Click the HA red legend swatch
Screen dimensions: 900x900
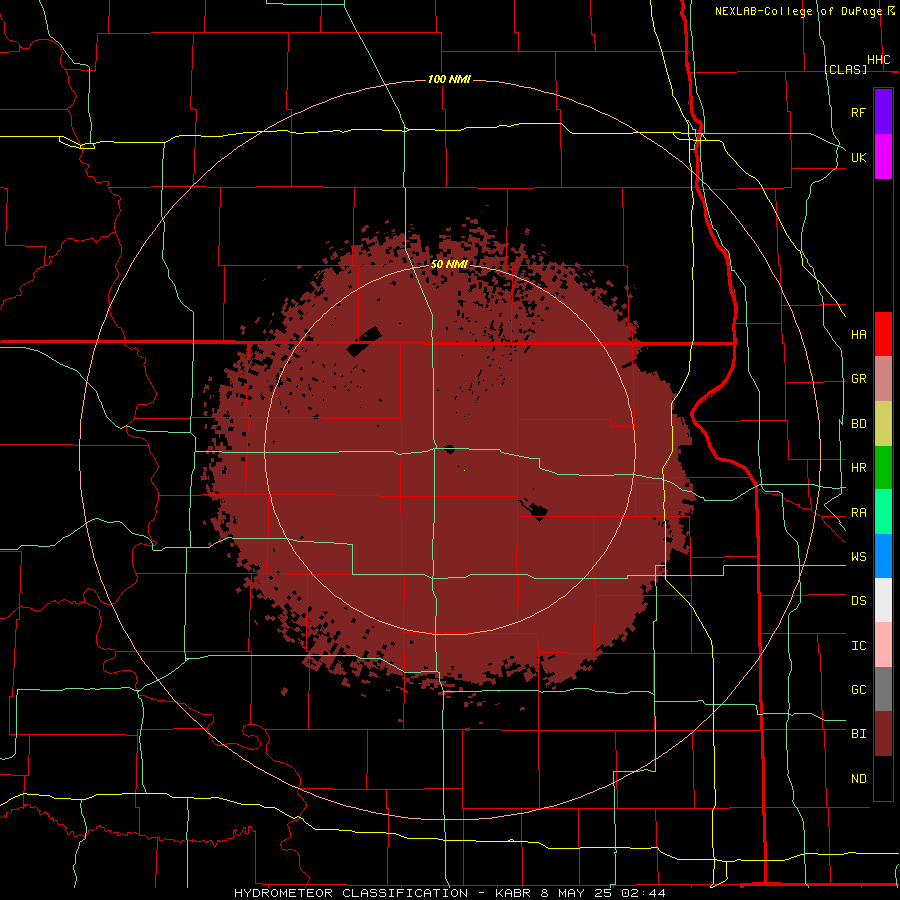pos(883,334)
